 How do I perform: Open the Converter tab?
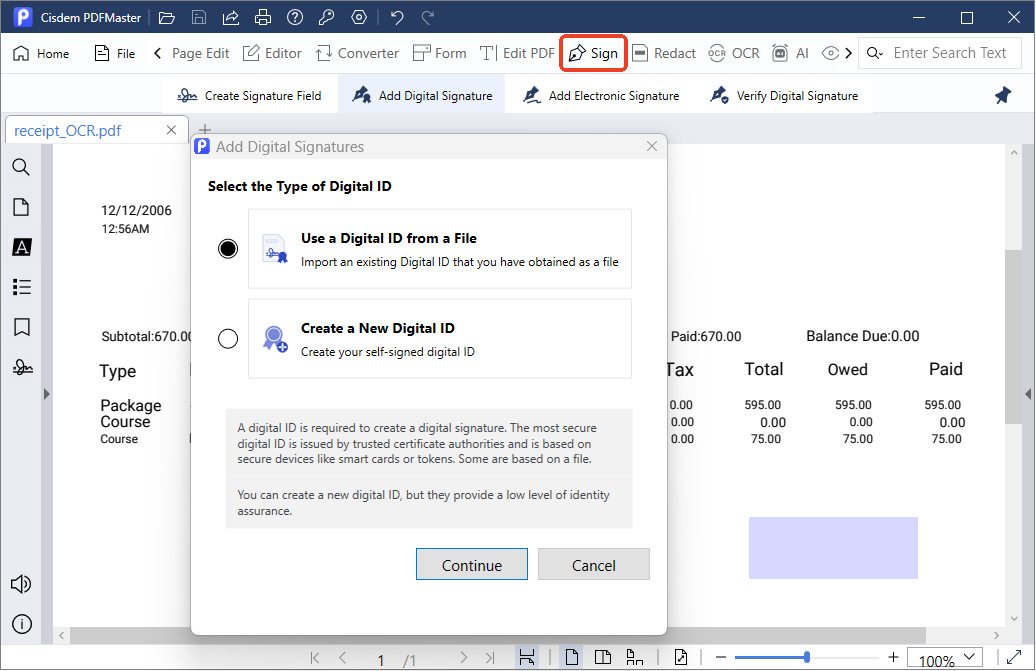357,53
